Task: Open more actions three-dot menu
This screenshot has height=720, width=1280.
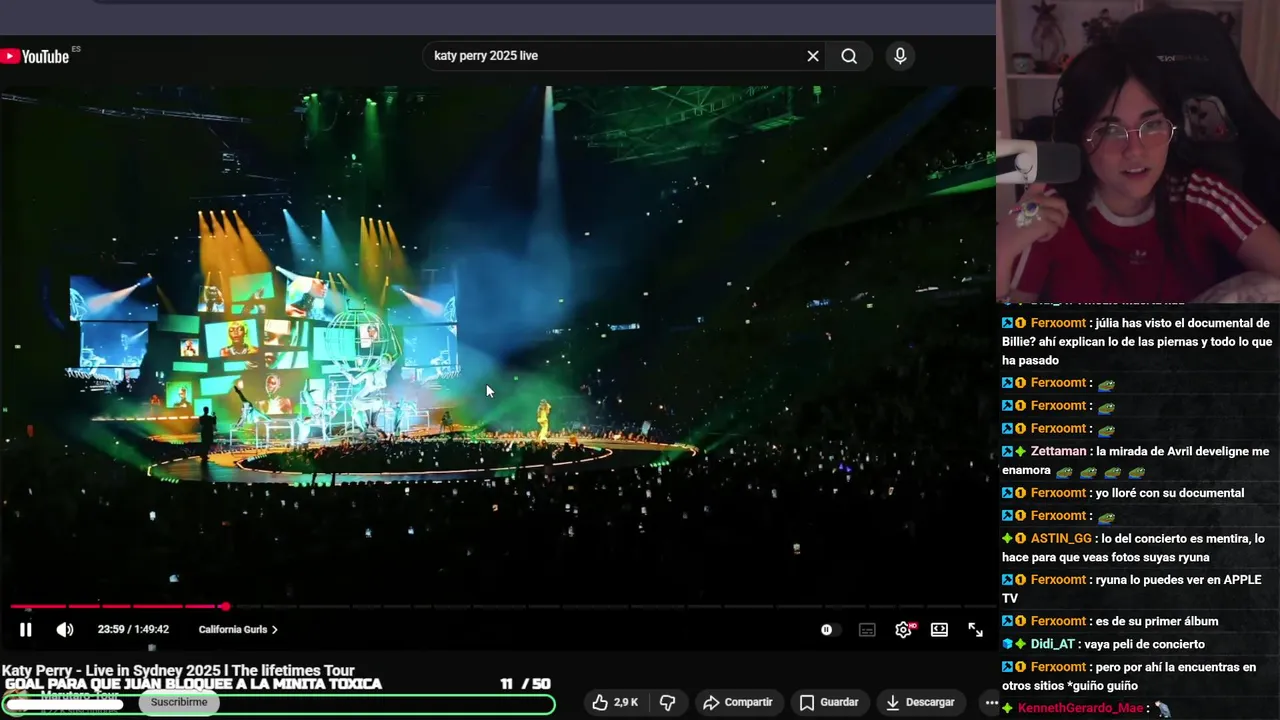Action: pos(990,702)
